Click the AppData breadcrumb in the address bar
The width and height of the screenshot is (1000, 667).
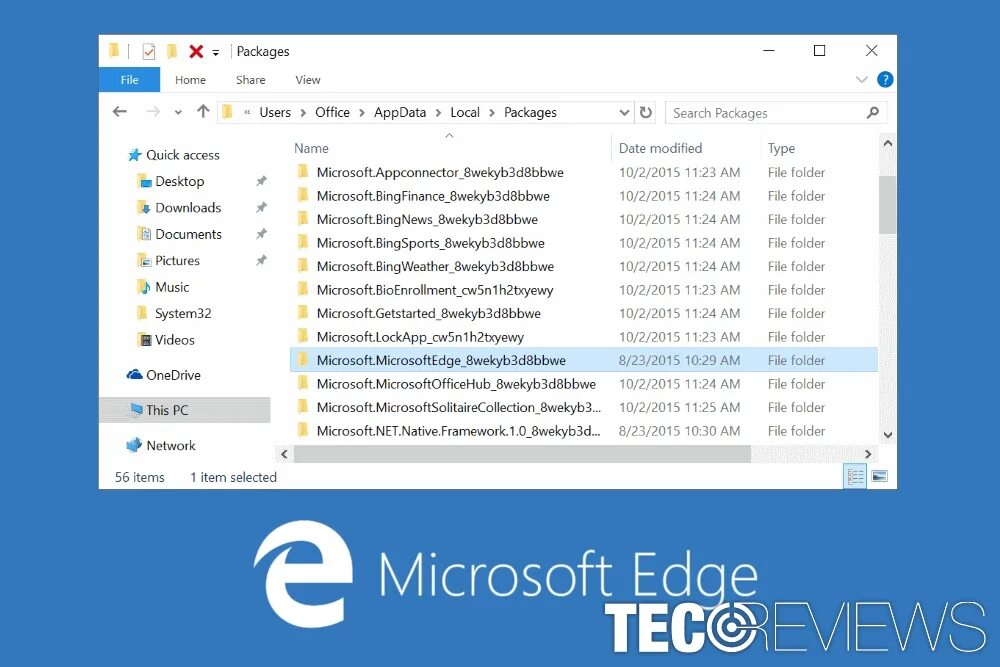click(400, 112)
